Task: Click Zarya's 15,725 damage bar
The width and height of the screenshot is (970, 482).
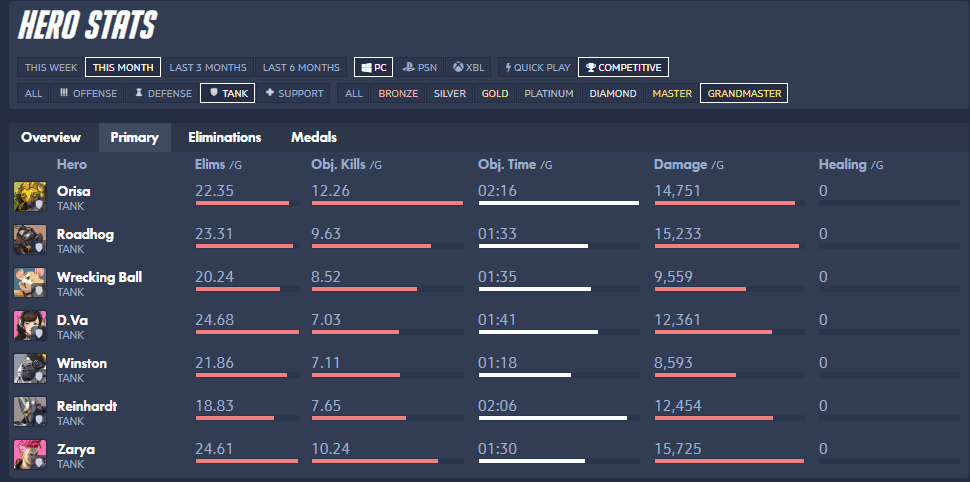Action: 729,461
